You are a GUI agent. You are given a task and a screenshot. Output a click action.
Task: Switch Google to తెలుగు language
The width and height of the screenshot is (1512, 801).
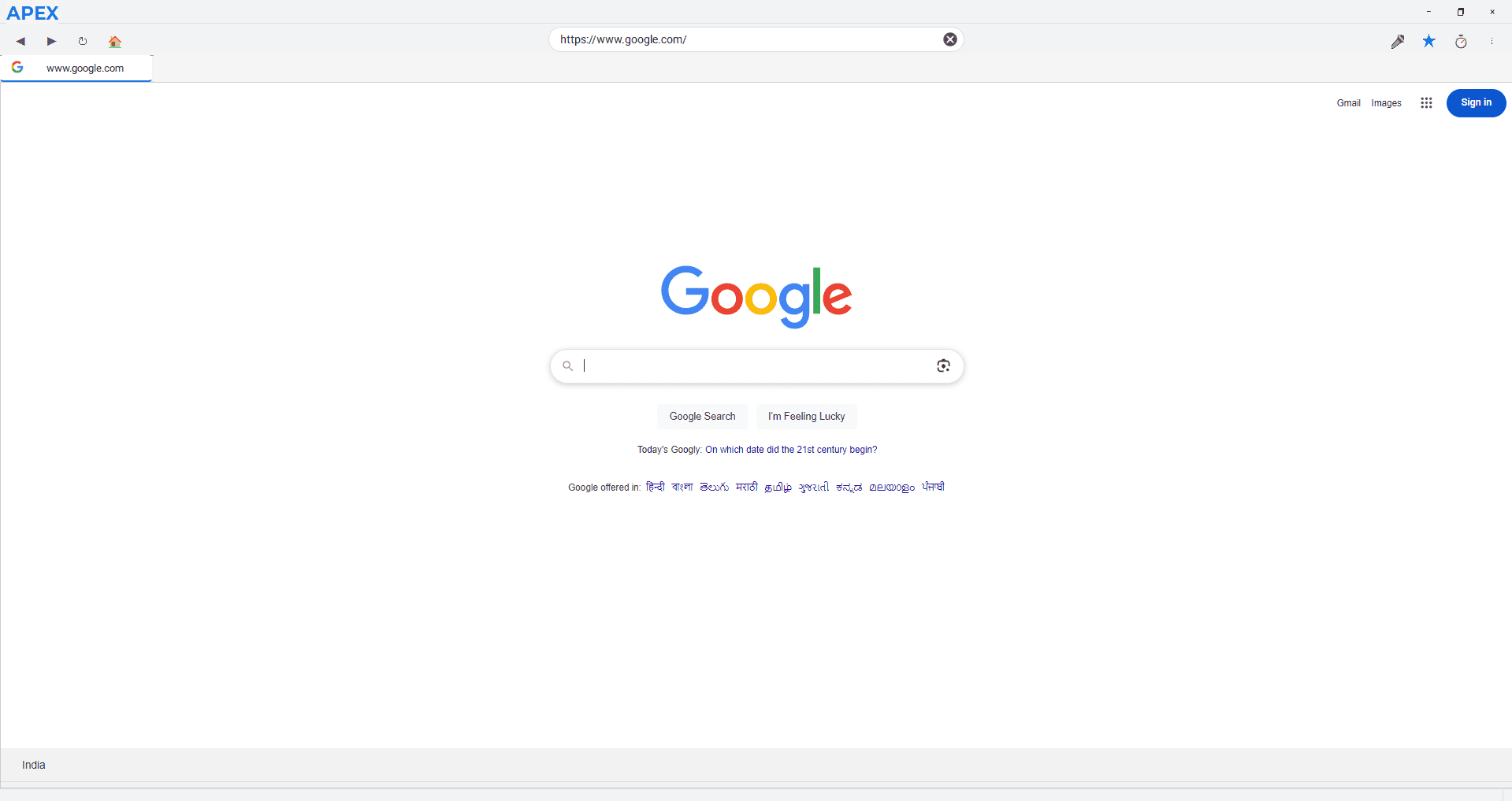pos(714,488)
